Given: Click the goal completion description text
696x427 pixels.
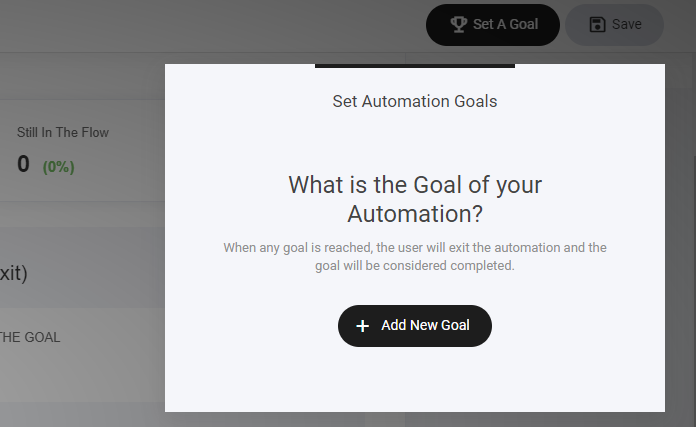Looking at the screenshot, I should [x=414, y=257].
